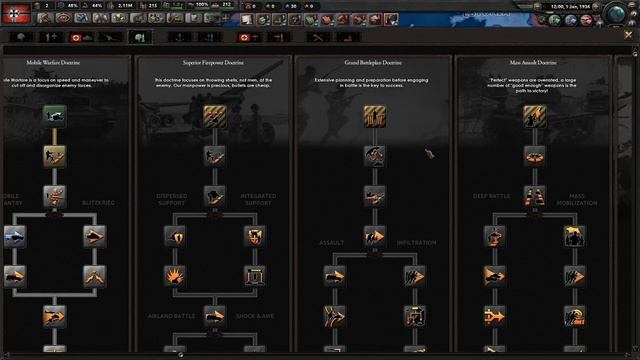The width and height of the screenshot is (640, 360).
Task: Select the third doctrine under Deep Battle branch
Action: (x=495, y=316)
